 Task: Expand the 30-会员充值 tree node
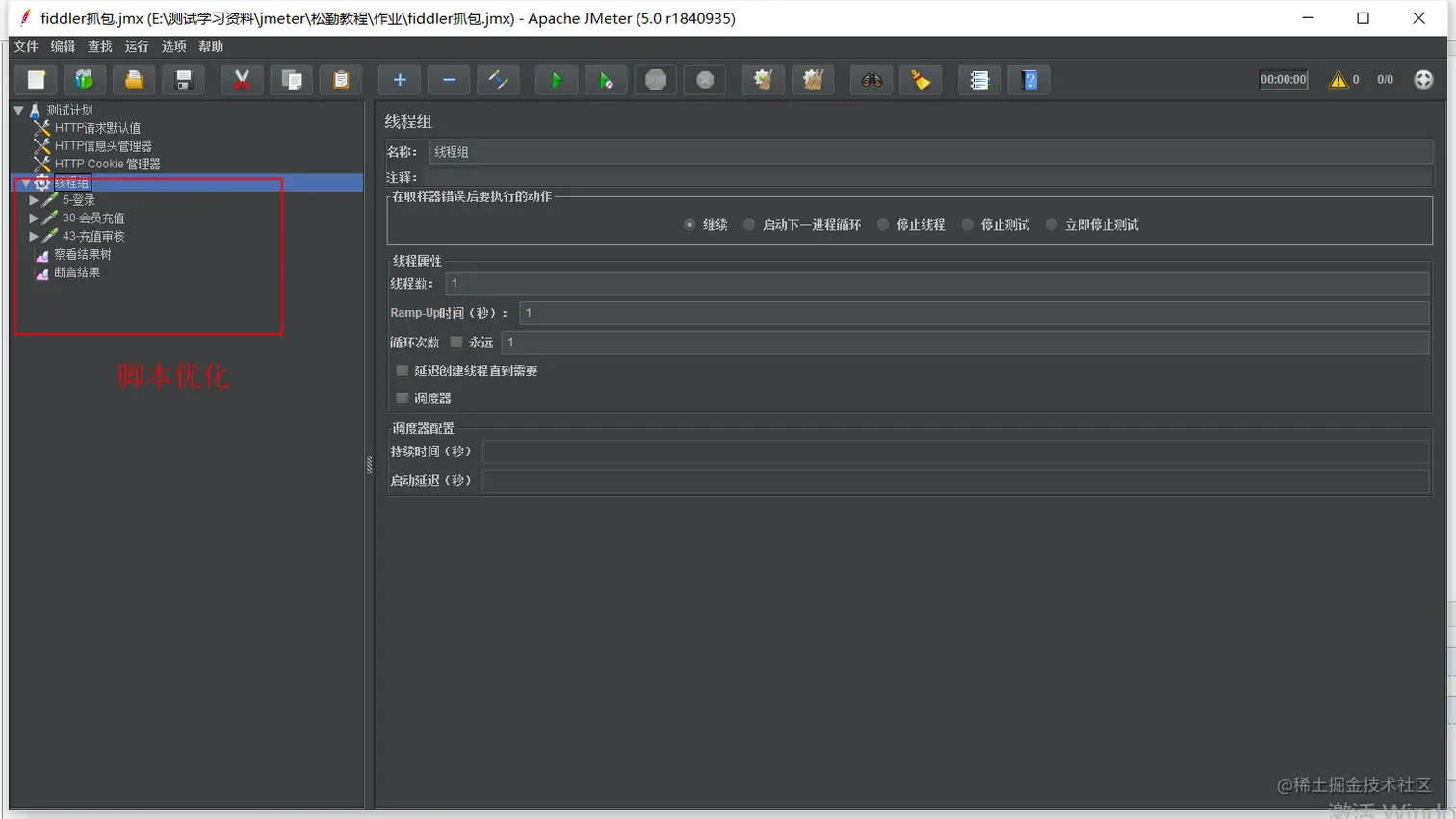click(34, 218)
